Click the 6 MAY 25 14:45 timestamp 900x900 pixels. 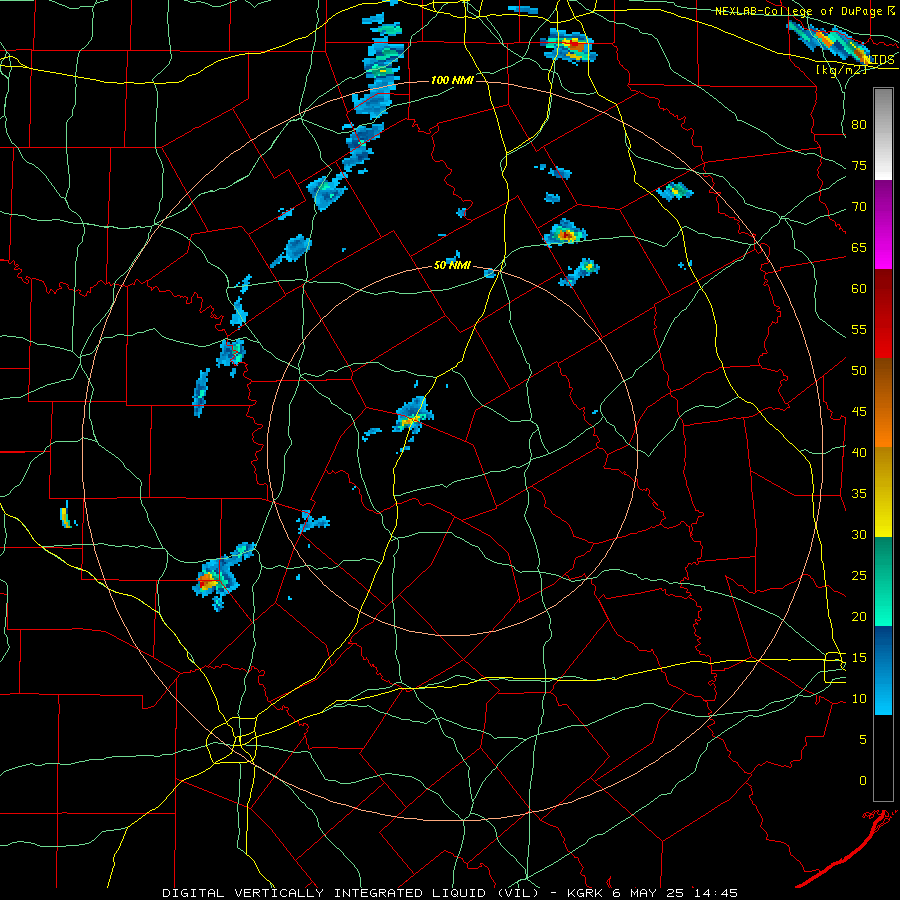pos(677,893)
